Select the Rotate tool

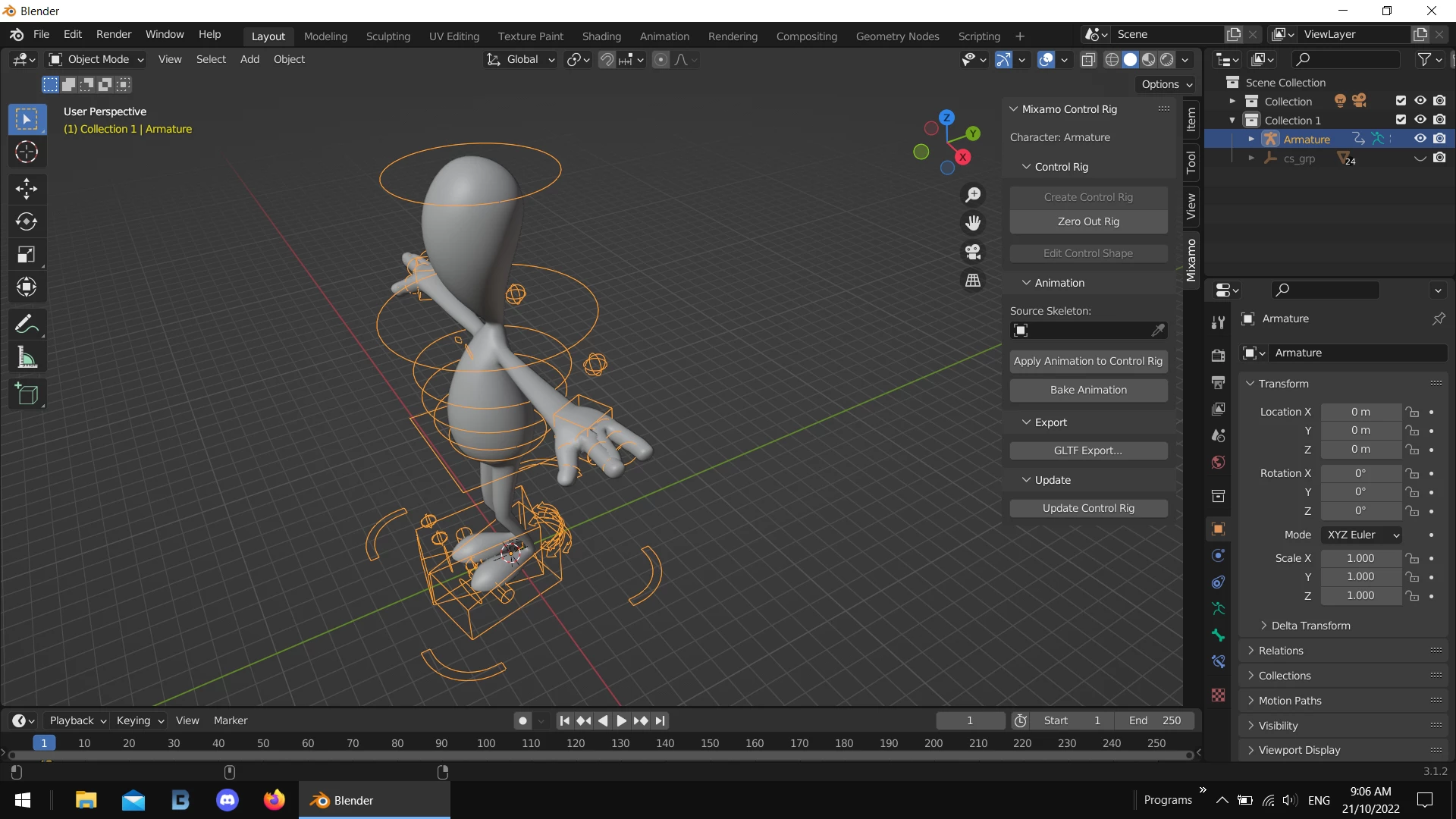point(27,221)
